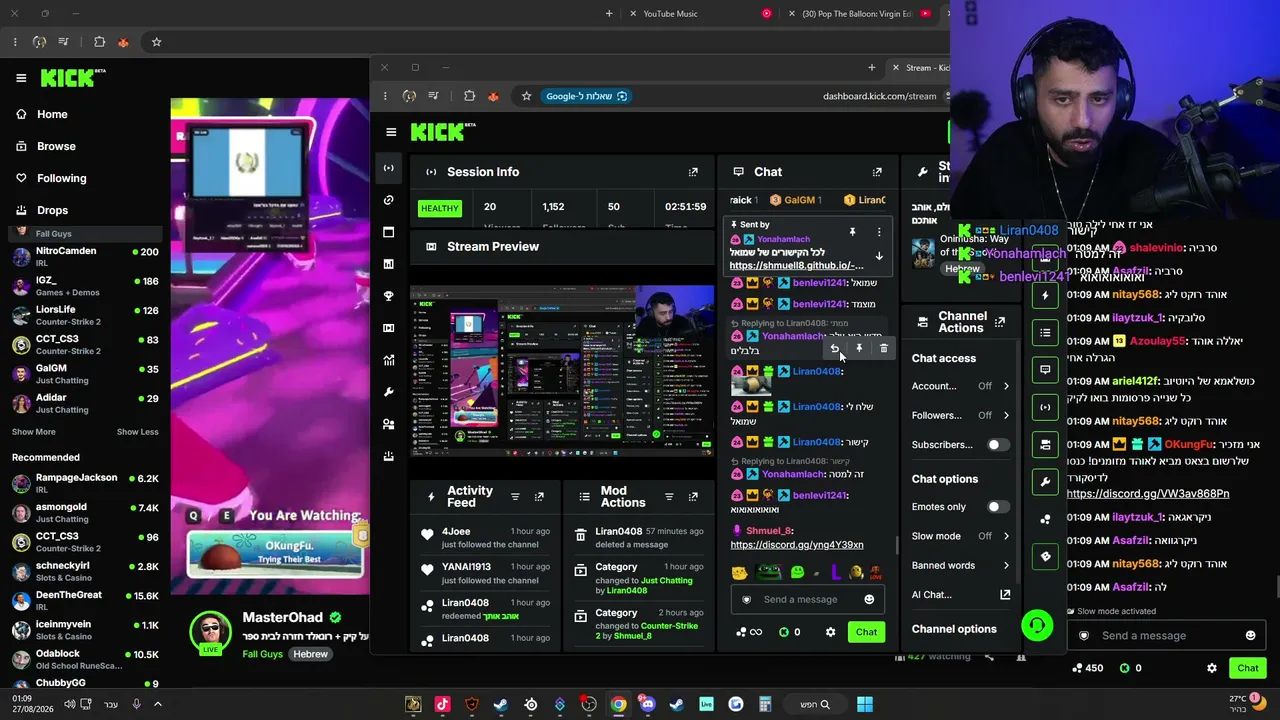Viewport: 1280px width, 720px height.
Task: Open dashboard chat settings gear
Action: [830, 632]
